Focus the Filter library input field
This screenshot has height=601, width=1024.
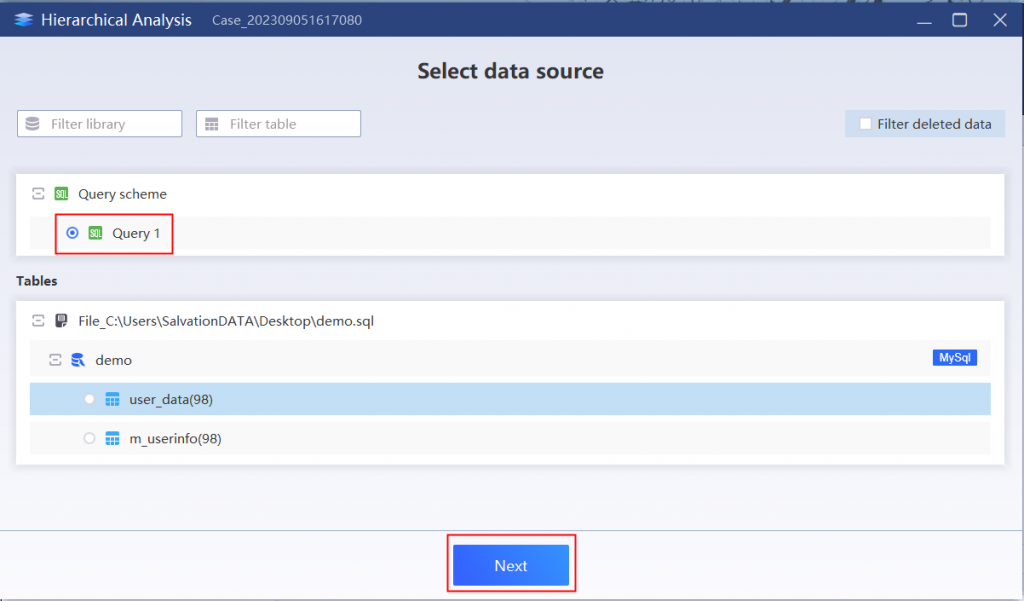tap(99, 123)
